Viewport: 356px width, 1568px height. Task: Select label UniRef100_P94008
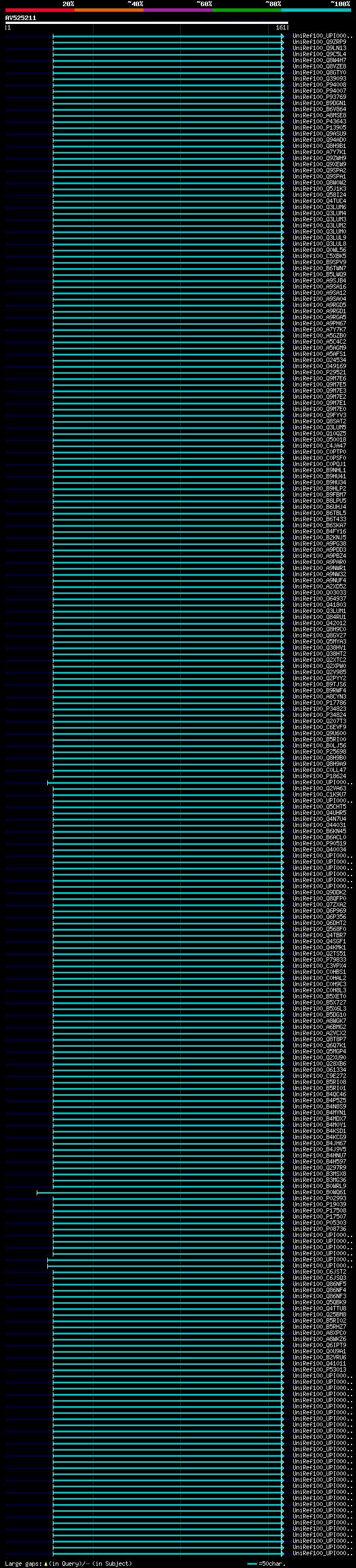click(319, 85)
